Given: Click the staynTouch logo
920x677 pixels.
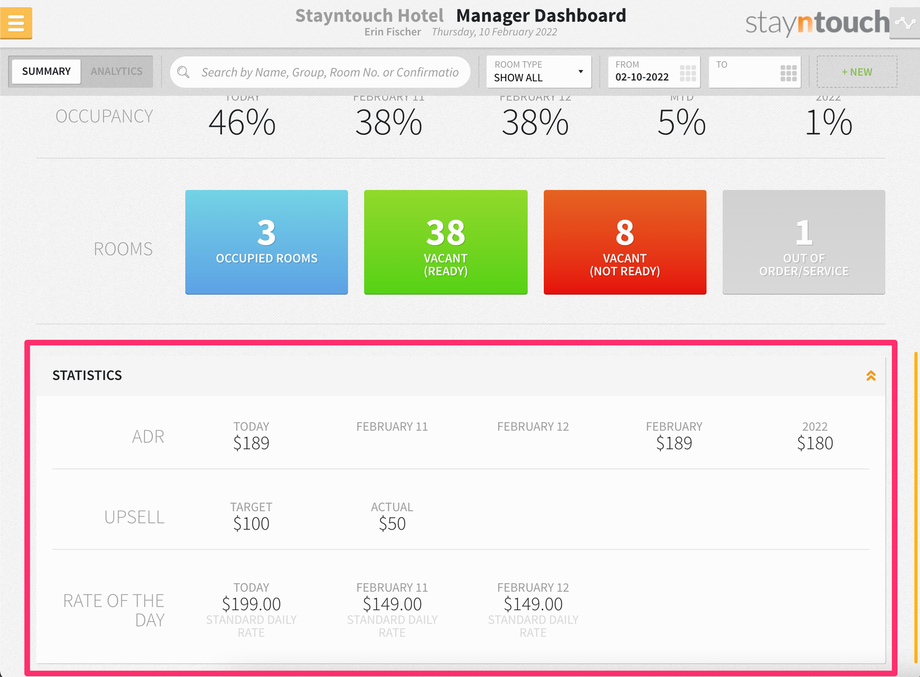Looking at the screenshot, I should pyautogui.click(x=817, y=22).
